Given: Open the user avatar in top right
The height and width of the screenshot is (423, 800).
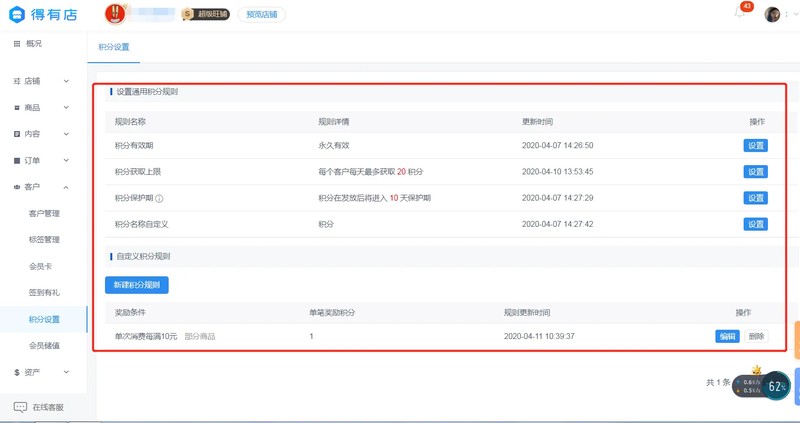Looking at the screenshot, I should [x=772, y=14].
